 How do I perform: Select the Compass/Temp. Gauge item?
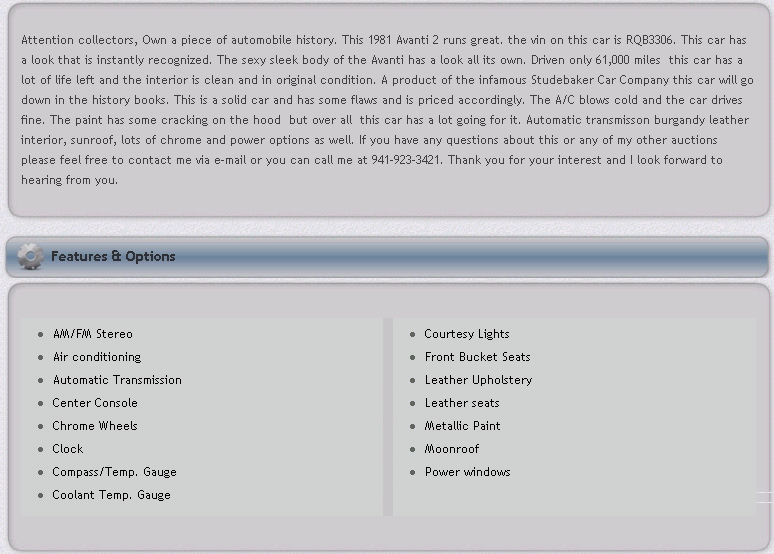pos(114,472)
